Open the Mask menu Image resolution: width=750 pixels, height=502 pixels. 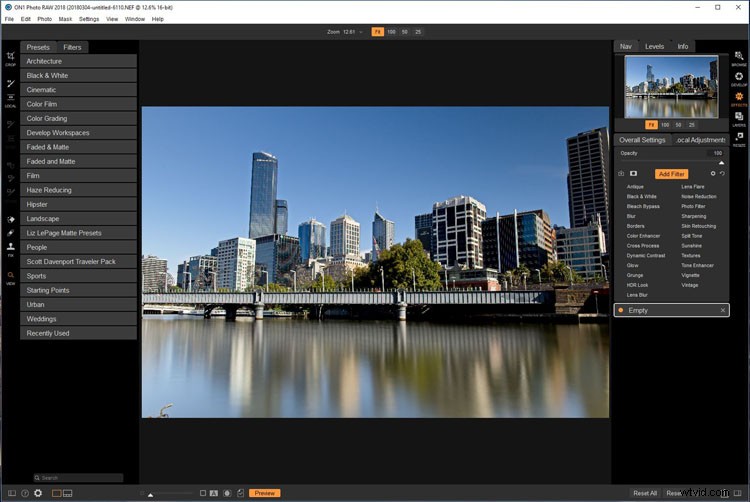coord(65,19)
